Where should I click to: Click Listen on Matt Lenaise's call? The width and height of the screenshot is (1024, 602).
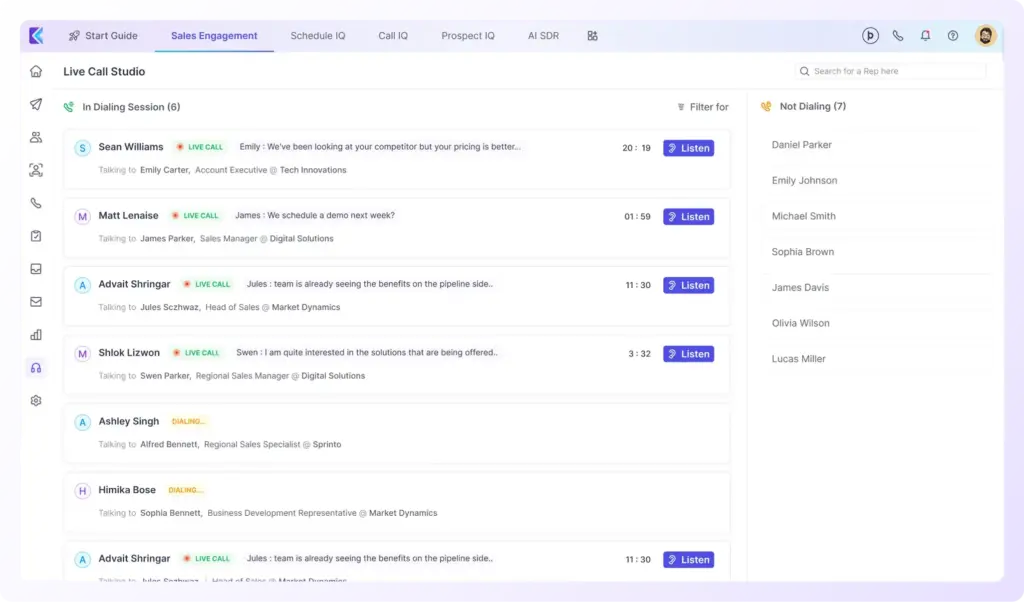click(x=688, y=217)
